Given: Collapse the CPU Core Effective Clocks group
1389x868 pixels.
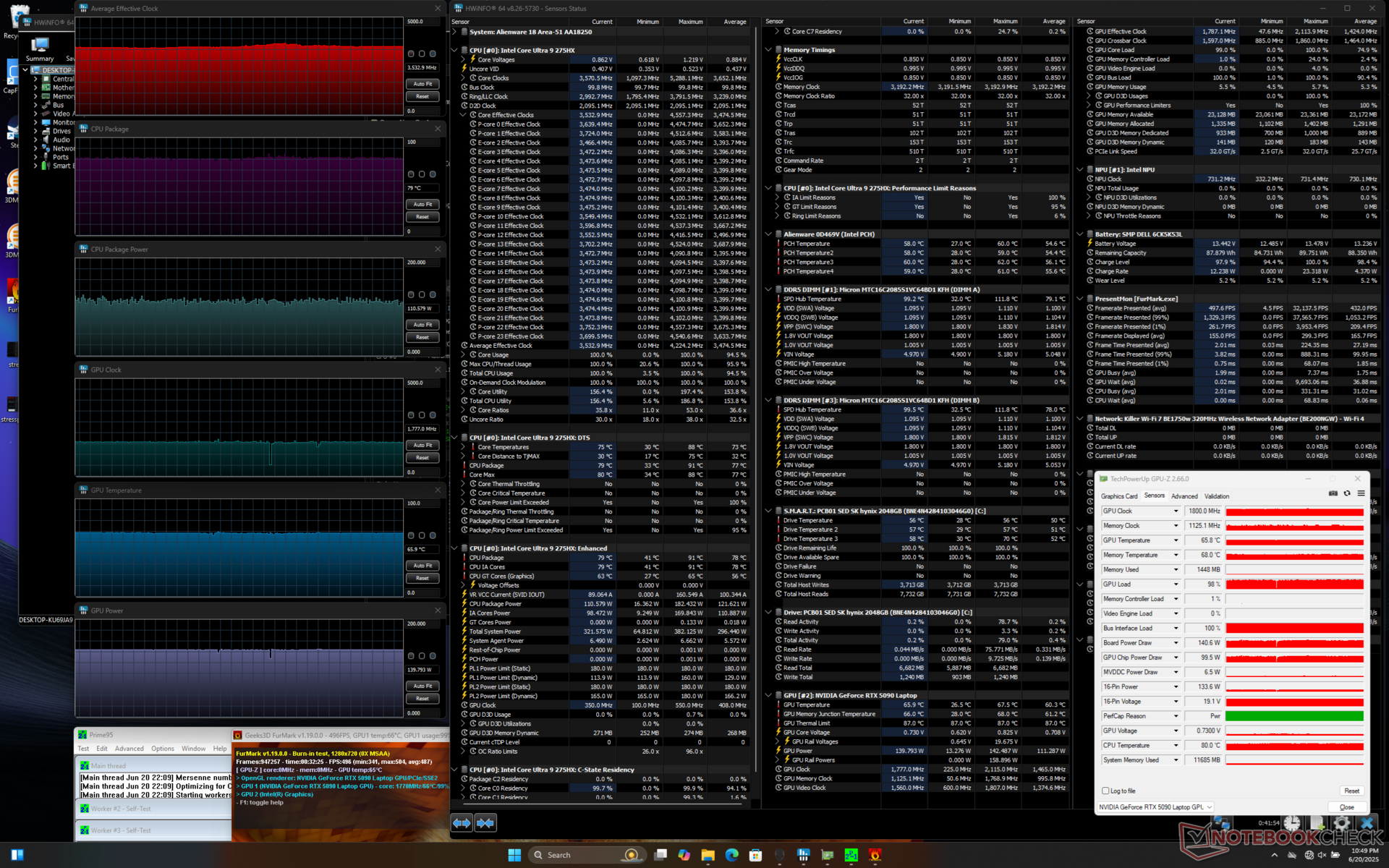Looking at the screenshot, I should point(463,115).
